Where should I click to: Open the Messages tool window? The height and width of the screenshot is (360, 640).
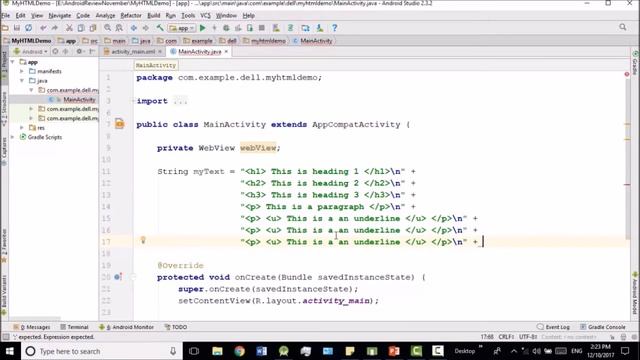coord(32,327)
